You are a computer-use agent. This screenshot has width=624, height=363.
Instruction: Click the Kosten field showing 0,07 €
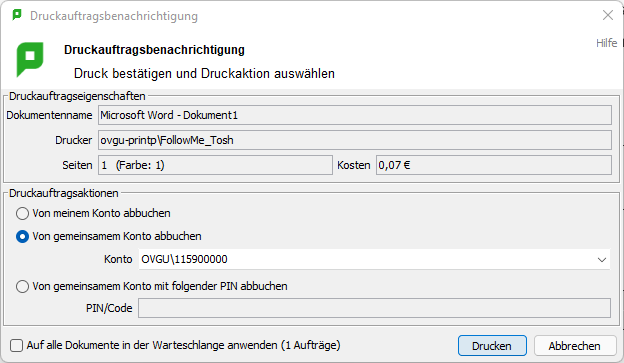(x=494, y=165)
